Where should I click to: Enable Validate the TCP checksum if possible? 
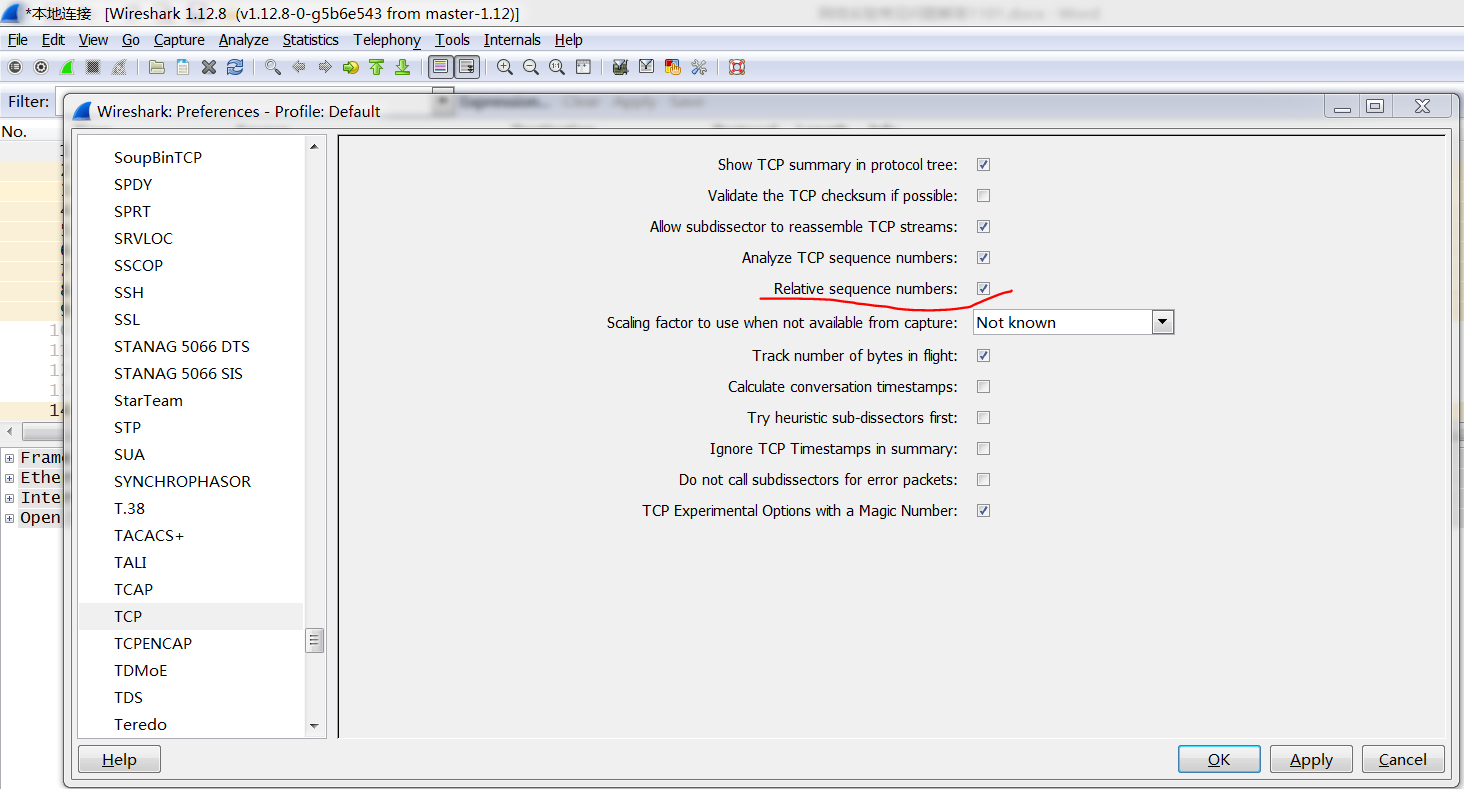[x=983, y=196]
